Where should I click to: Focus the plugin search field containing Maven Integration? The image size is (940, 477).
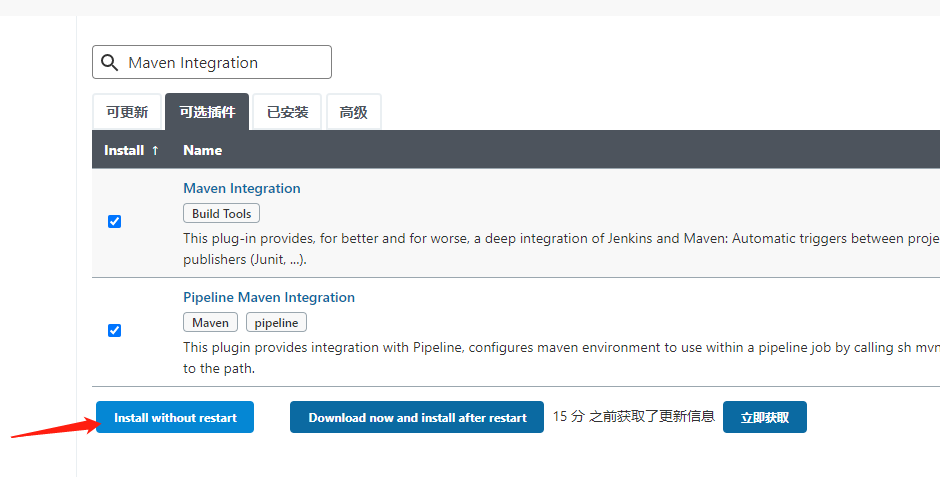(225, 63)
